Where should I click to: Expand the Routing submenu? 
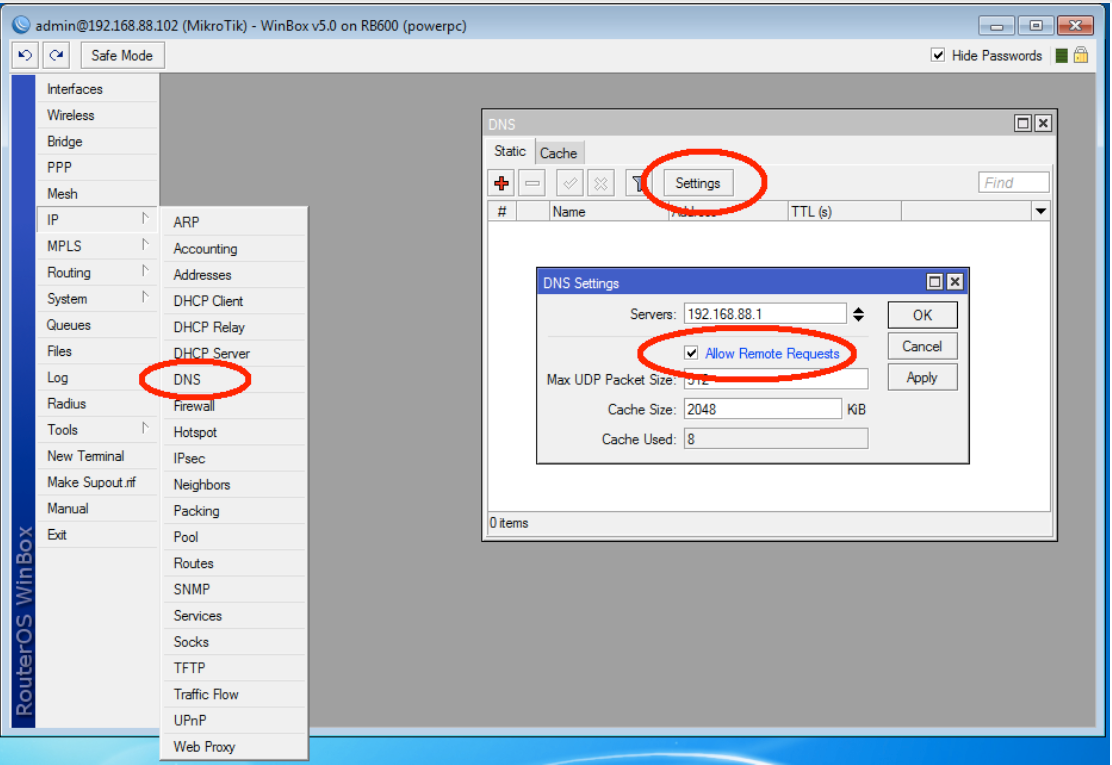(x=97, y=272)
